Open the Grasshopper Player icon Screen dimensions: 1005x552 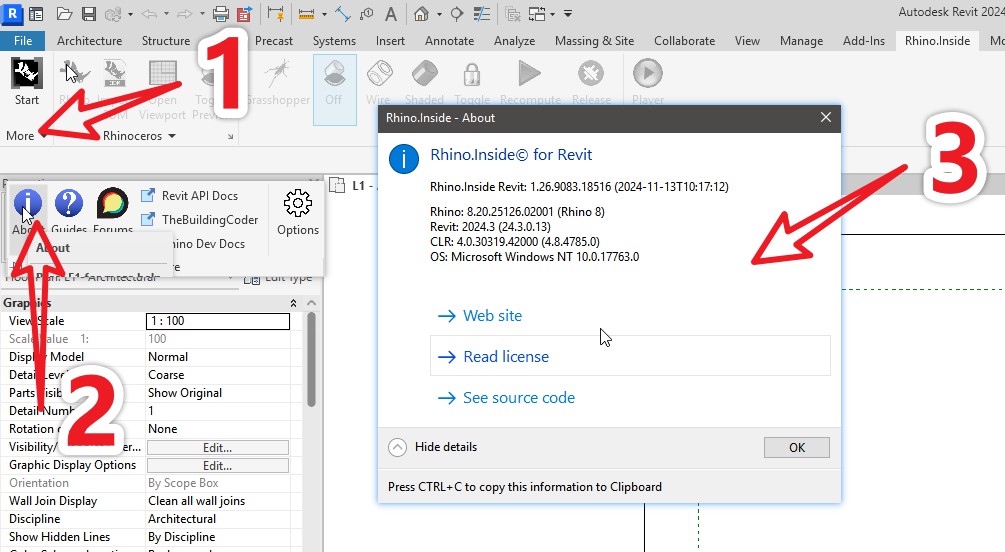(x=648, y=74)
